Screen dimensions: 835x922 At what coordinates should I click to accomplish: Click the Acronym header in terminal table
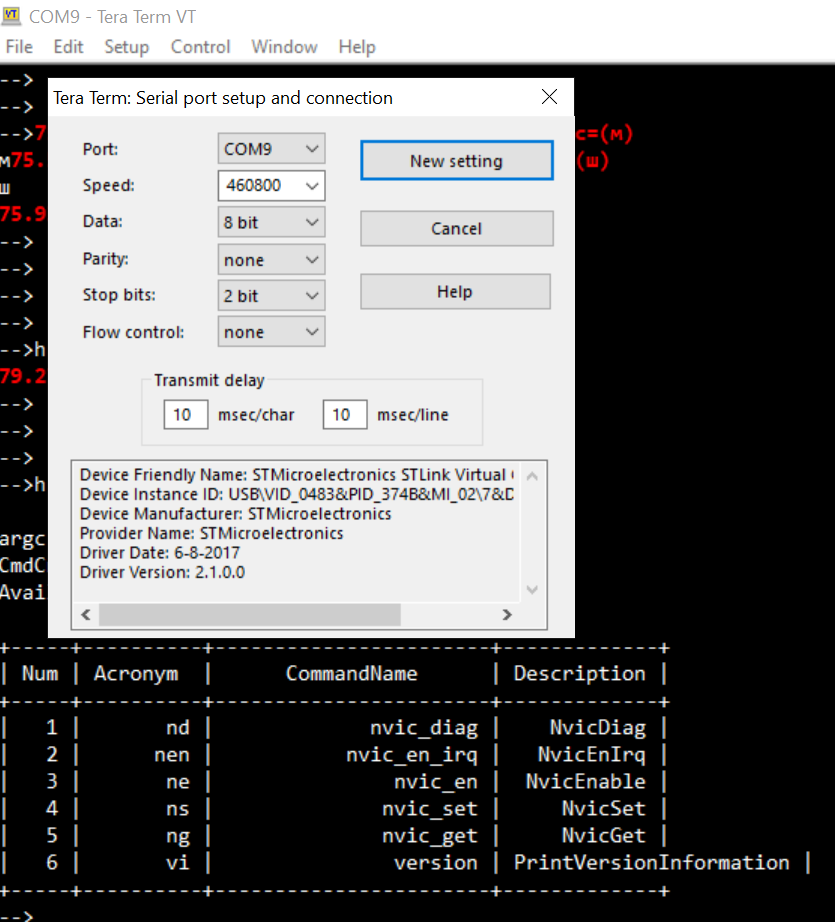pyautogui.click(x=136, y=673)
